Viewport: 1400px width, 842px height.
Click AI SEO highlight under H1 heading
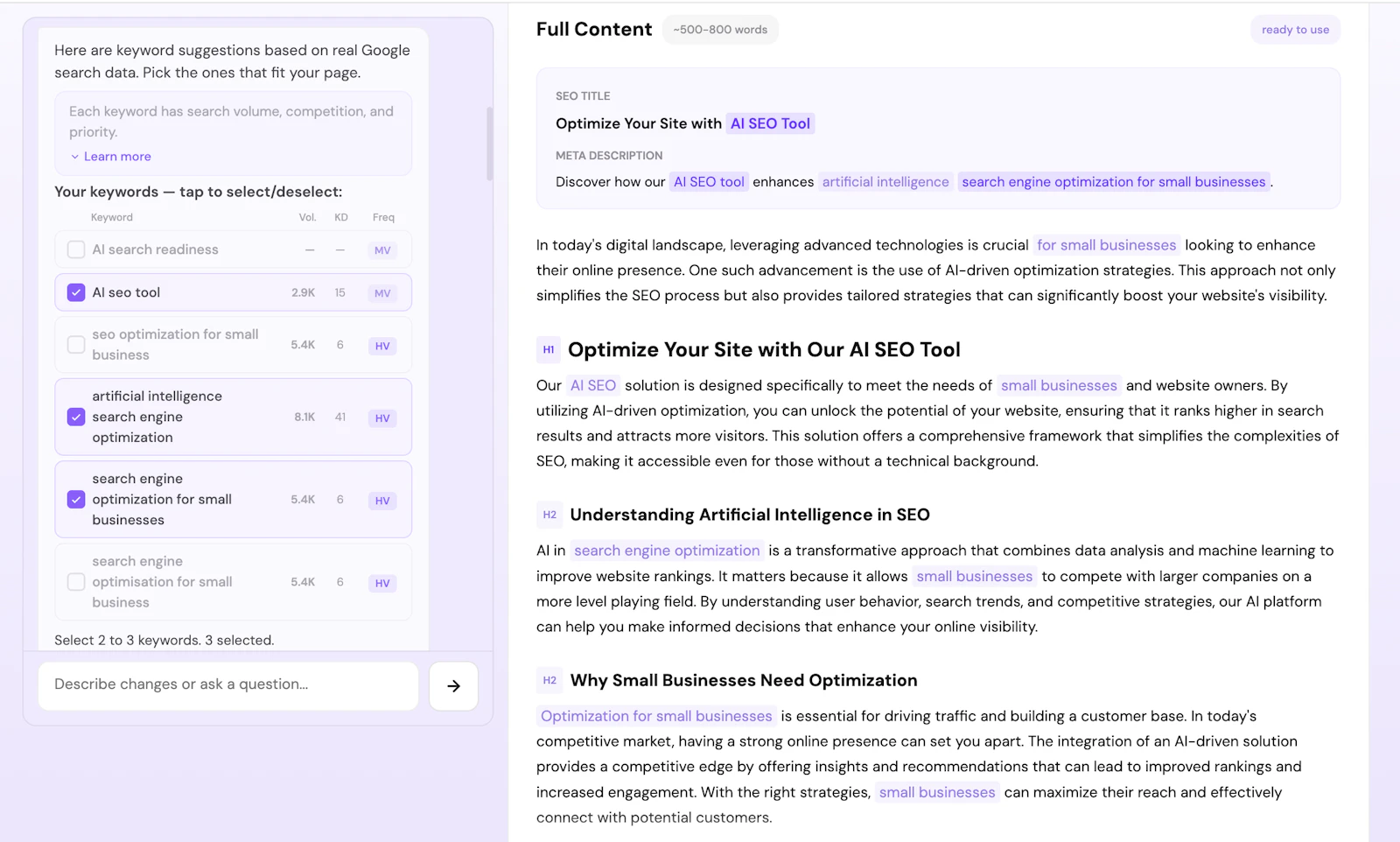click(593, 385)
